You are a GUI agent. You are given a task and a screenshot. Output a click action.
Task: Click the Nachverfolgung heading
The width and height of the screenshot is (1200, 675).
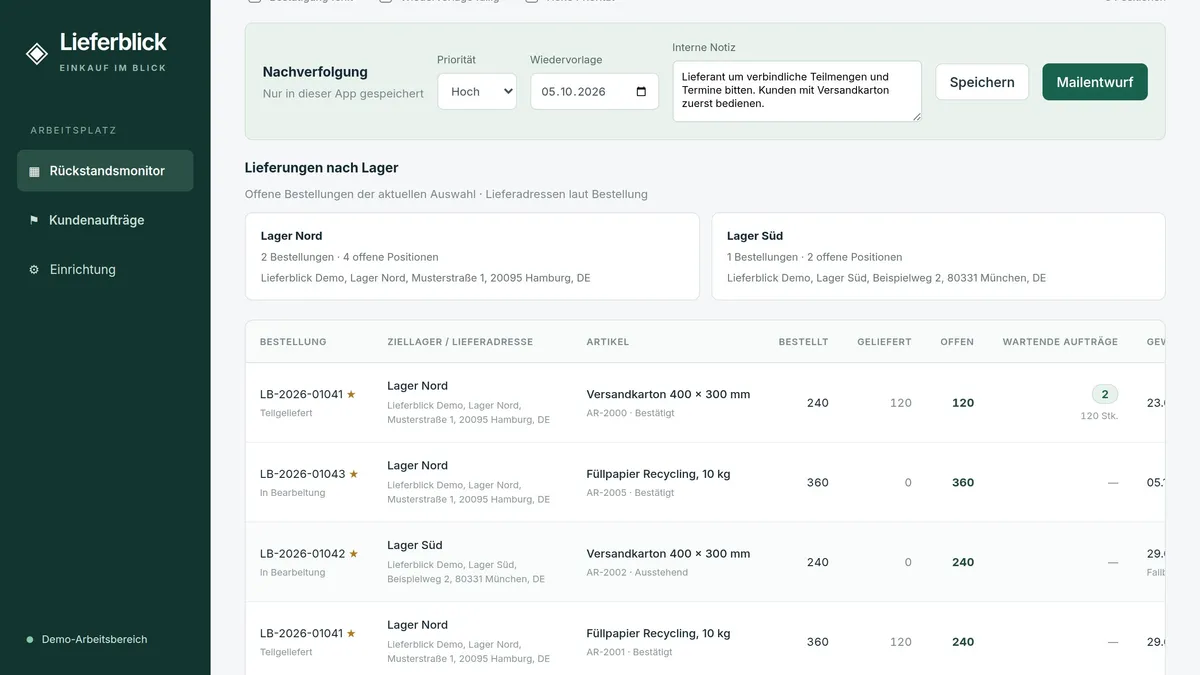(315, 72)
